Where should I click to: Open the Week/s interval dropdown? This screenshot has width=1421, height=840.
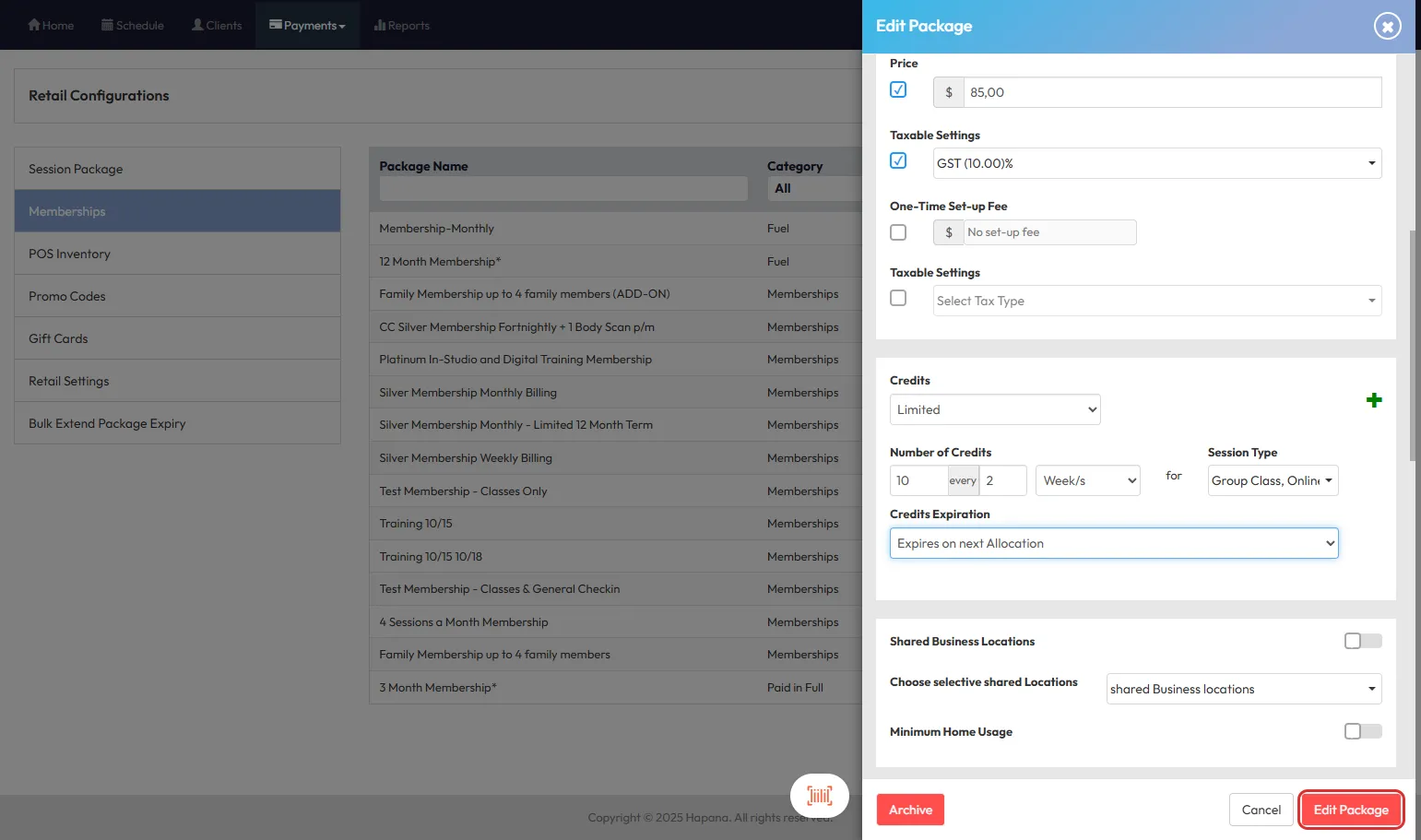click(x=1087, y=480)
